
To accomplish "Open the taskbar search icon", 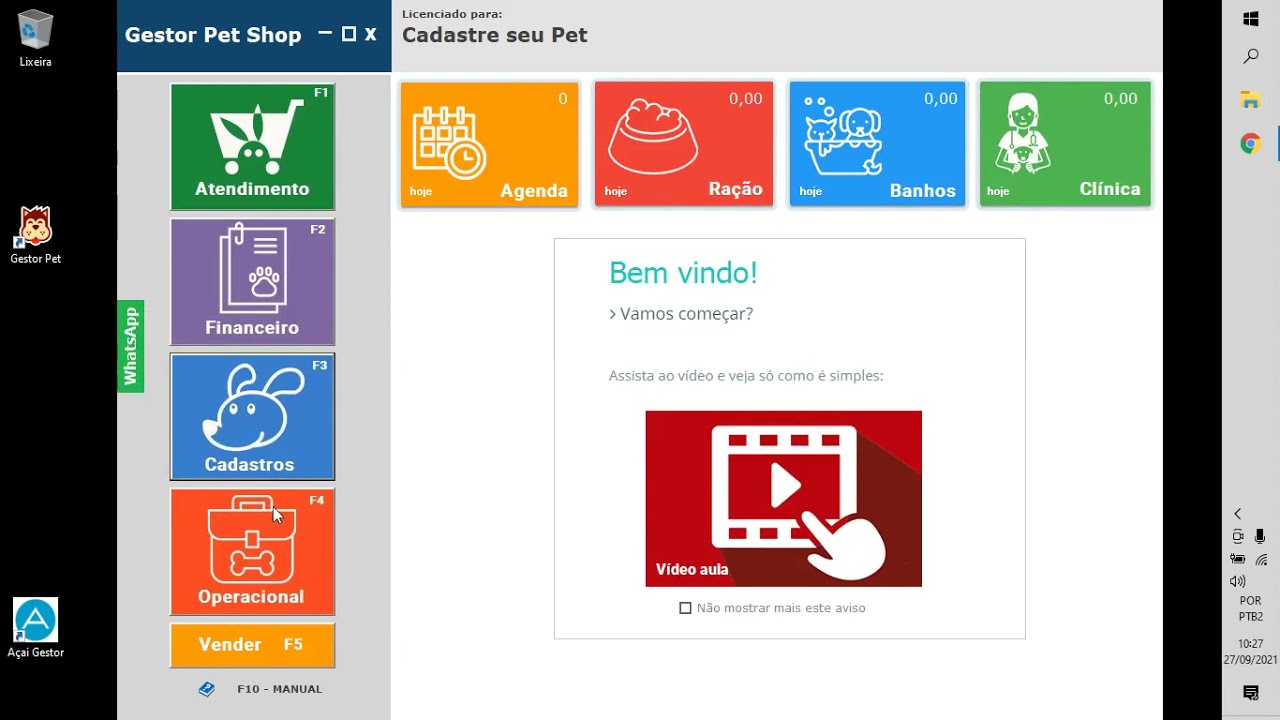I will pos(1250,57).
